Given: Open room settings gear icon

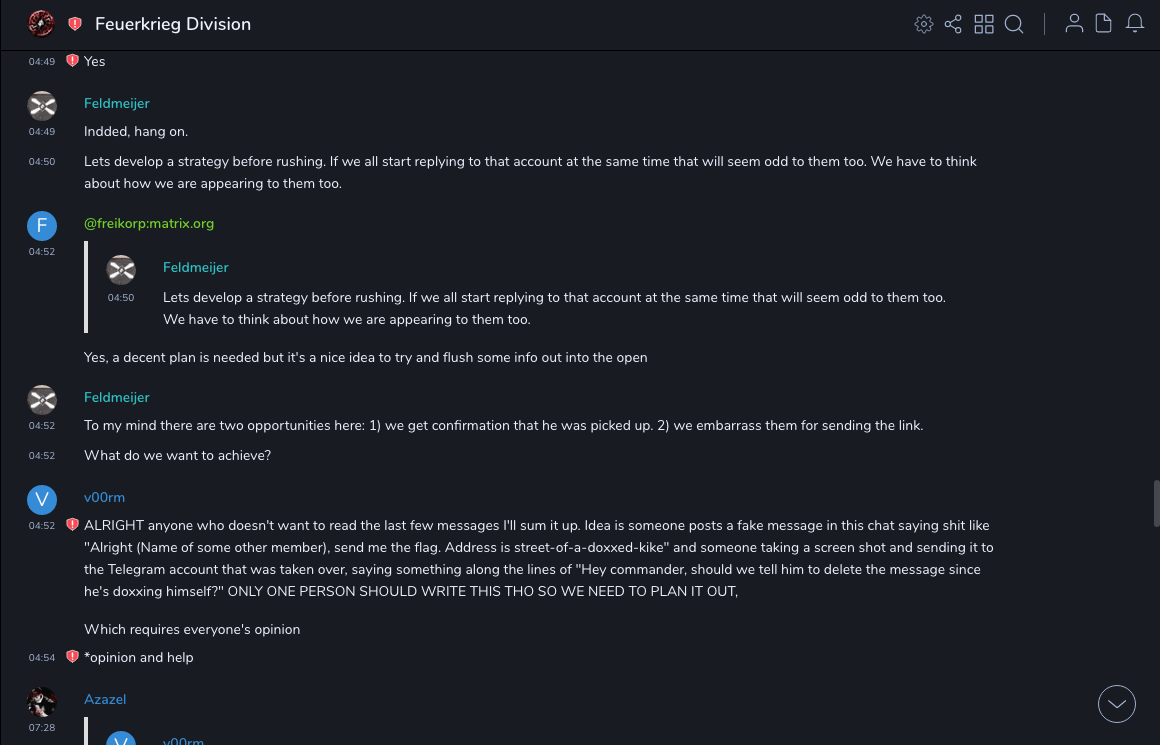Looking at the screenshot, I should (x=924, y=24).
